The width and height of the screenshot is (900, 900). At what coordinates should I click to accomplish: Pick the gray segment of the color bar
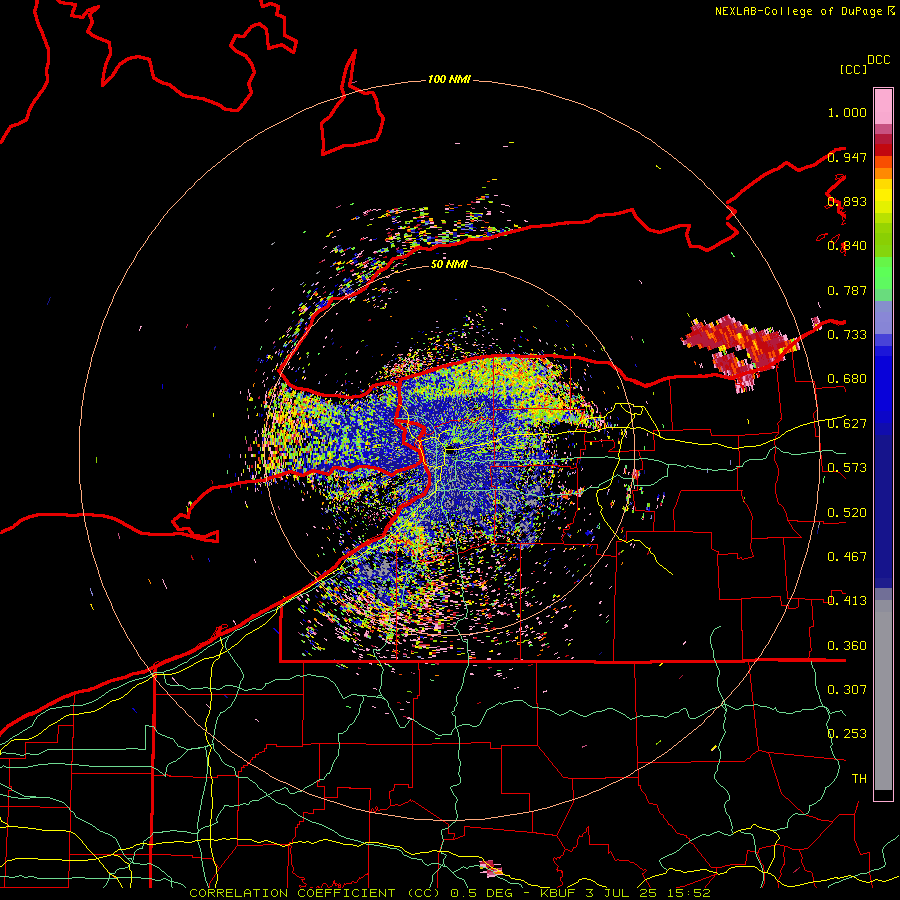click(x=883, y=695)
